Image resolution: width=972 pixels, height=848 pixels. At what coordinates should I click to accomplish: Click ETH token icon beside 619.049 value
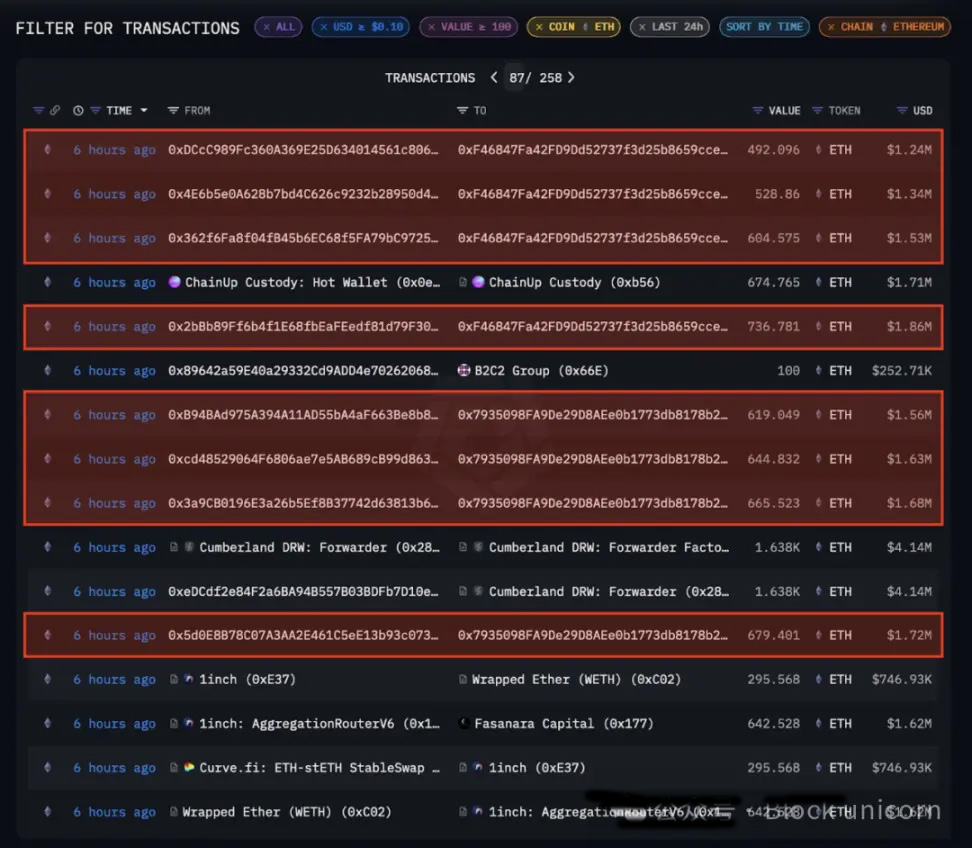point(819,415)
